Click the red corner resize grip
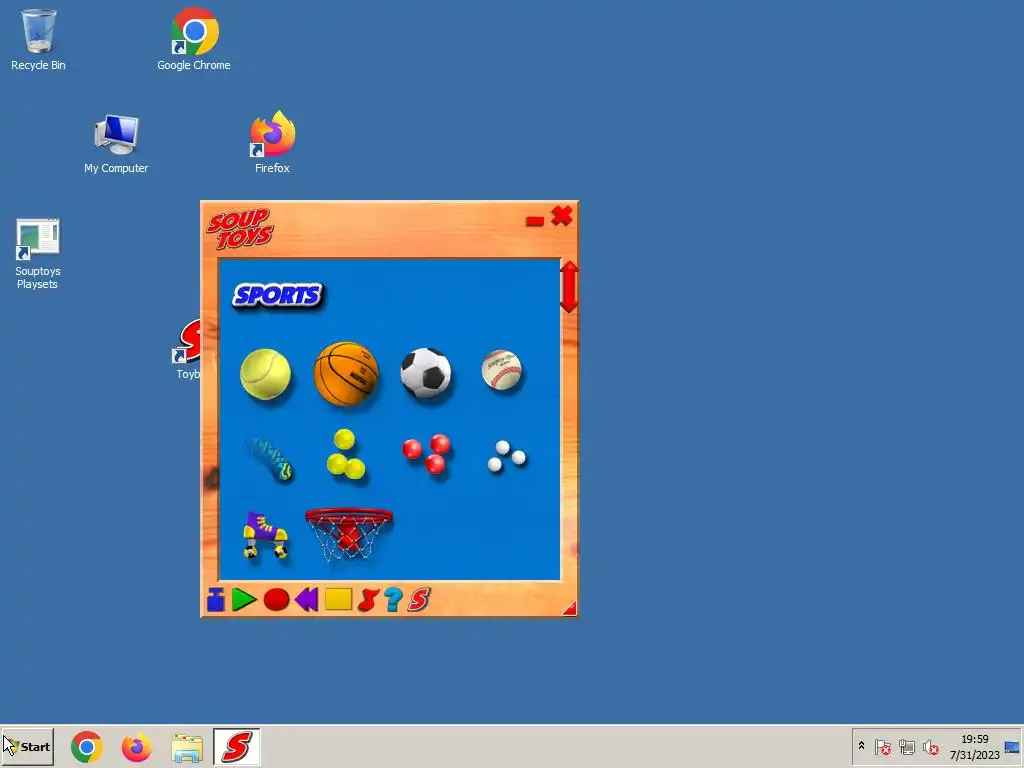Screen dimensions: 1024x768 (569, 608)
